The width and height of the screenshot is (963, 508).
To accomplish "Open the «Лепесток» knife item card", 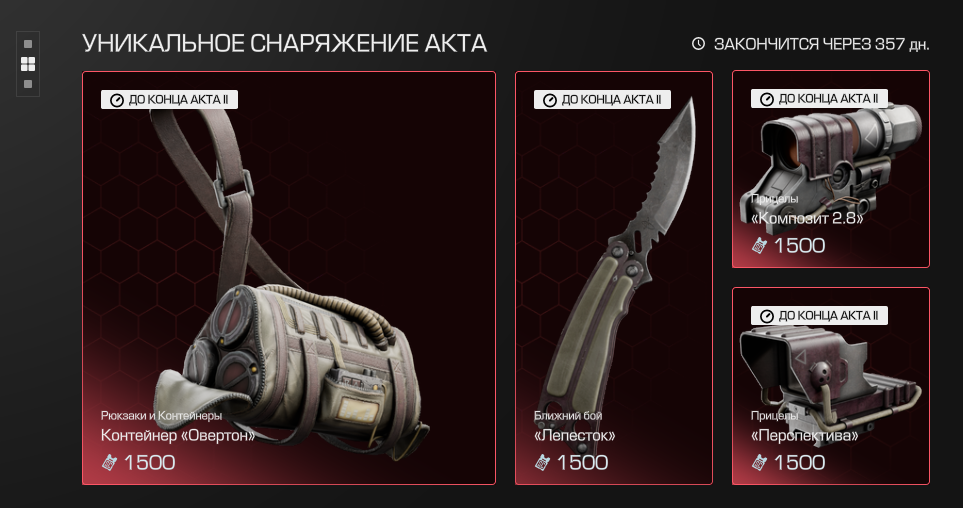I will (x=614, y=278).
